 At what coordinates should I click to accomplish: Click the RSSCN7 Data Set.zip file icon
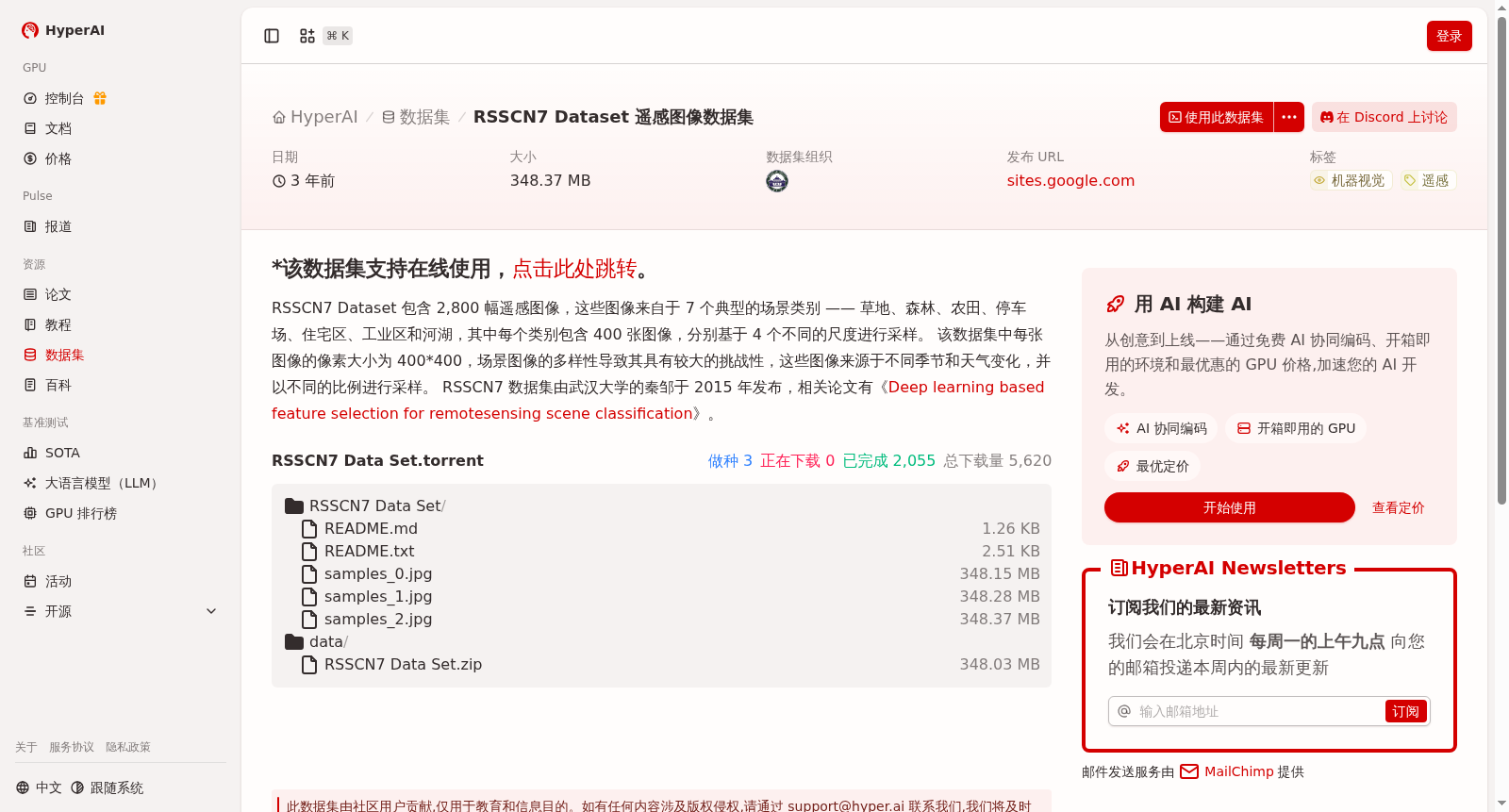click(309, 664)
